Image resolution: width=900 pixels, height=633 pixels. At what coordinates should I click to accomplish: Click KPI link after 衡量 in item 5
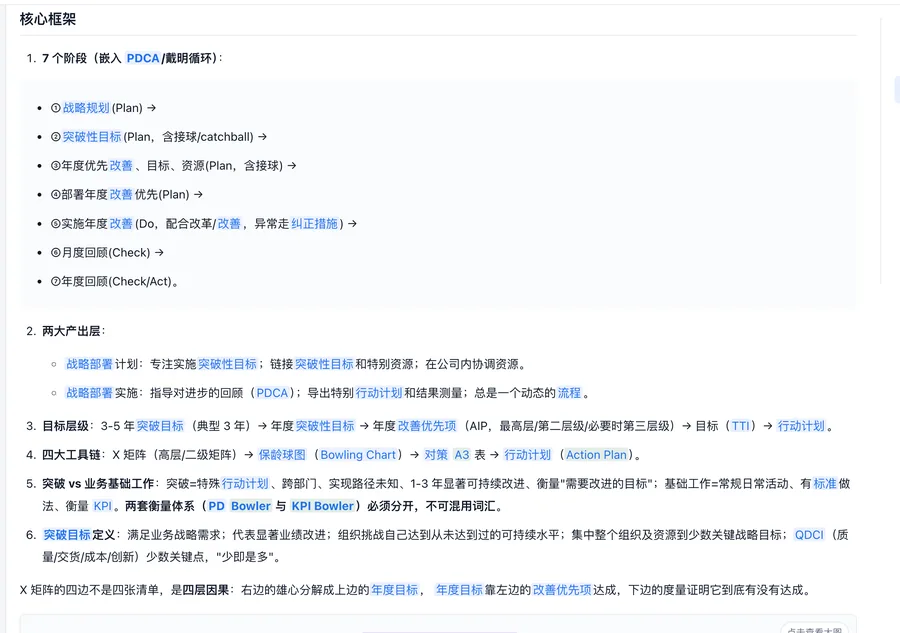[103, 506]
